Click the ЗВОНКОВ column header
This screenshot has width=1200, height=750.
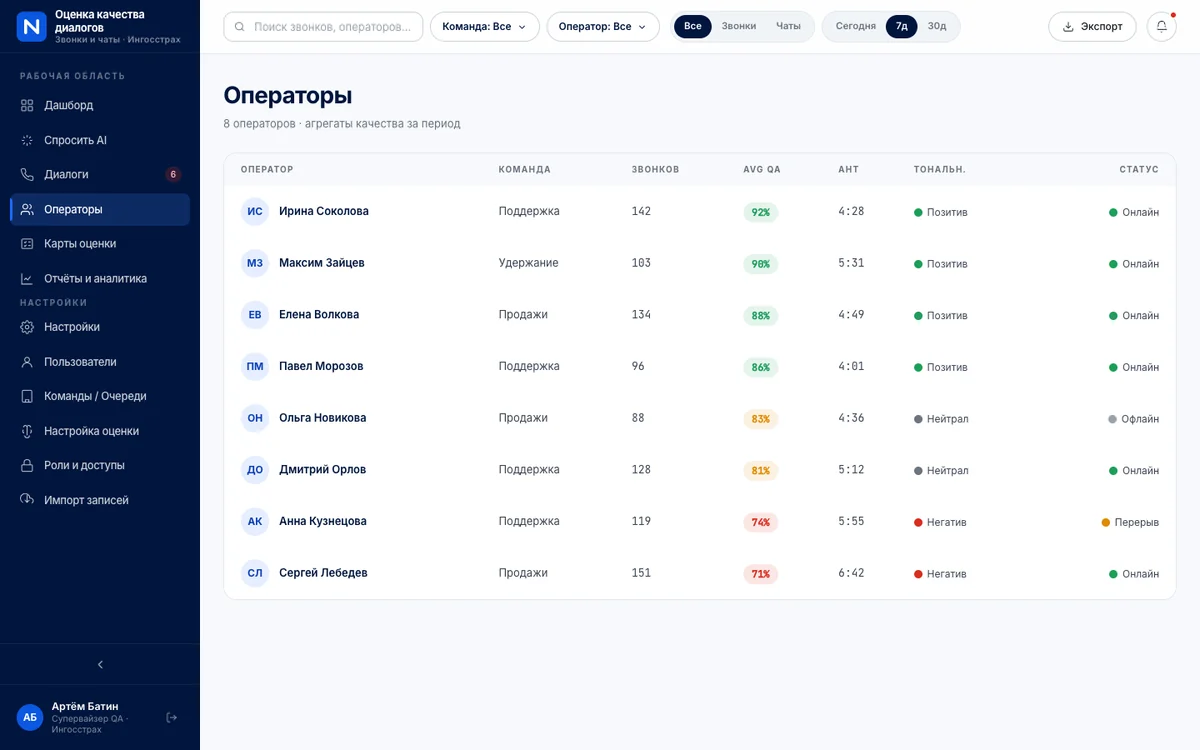pyautogui.click(x=656, y=169)
